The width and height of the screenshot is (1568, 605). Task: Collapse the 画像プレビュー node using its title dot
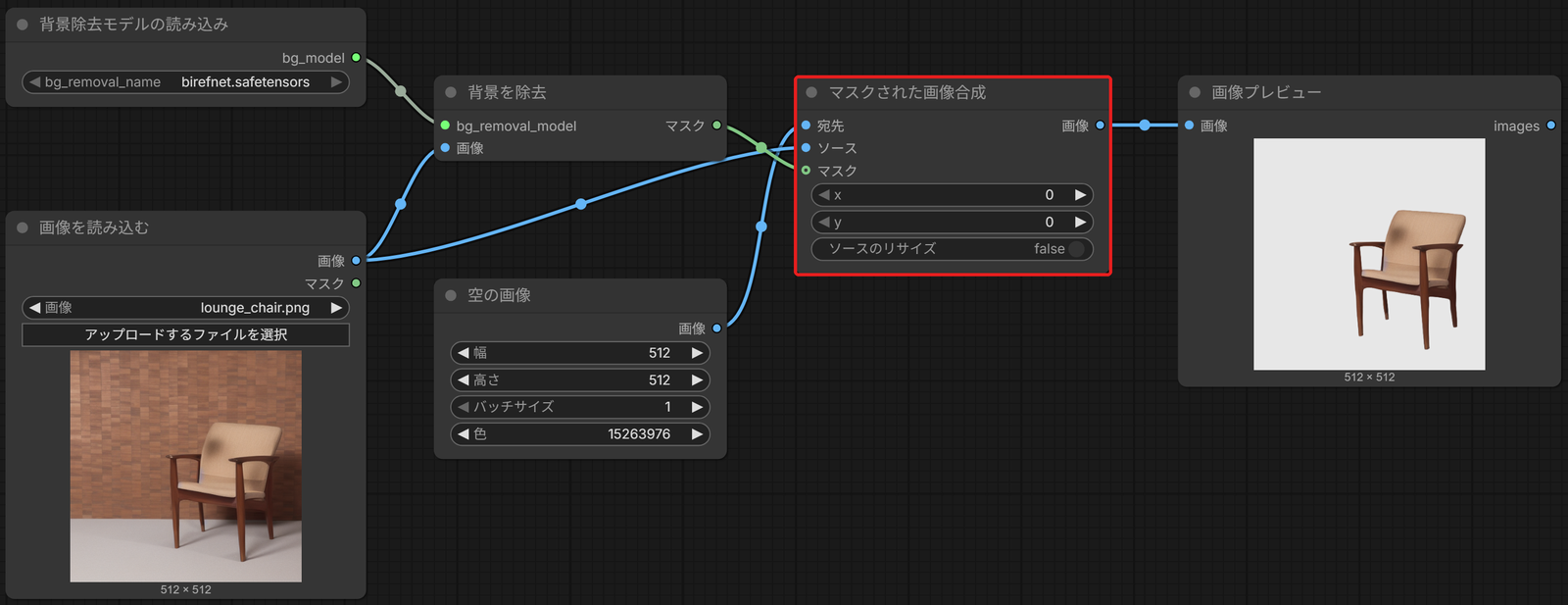coord(1195,92)
